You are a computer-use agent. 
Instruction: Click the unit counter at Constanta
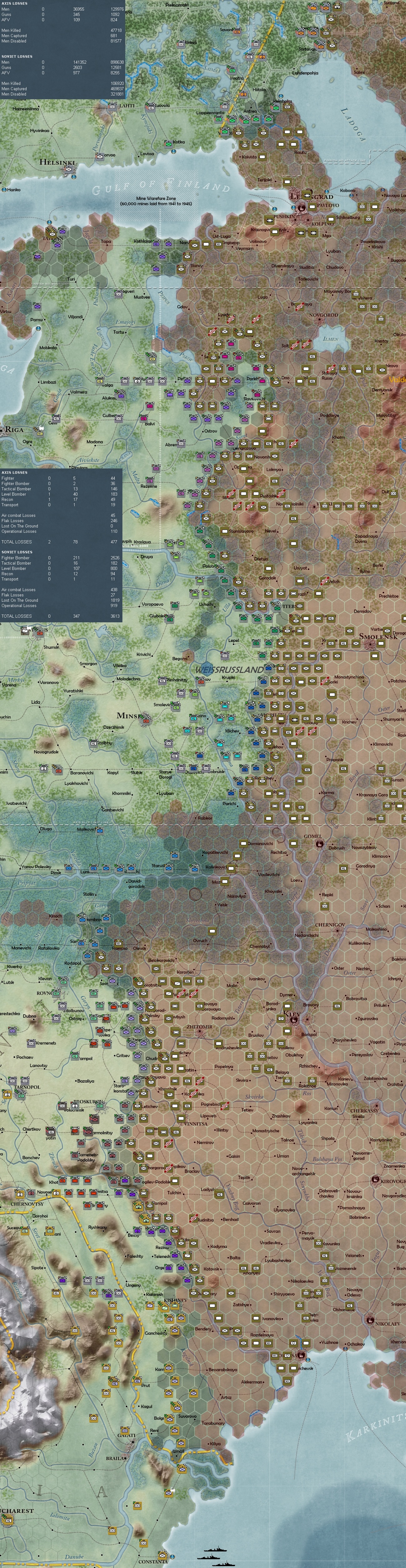(163, 1556)
